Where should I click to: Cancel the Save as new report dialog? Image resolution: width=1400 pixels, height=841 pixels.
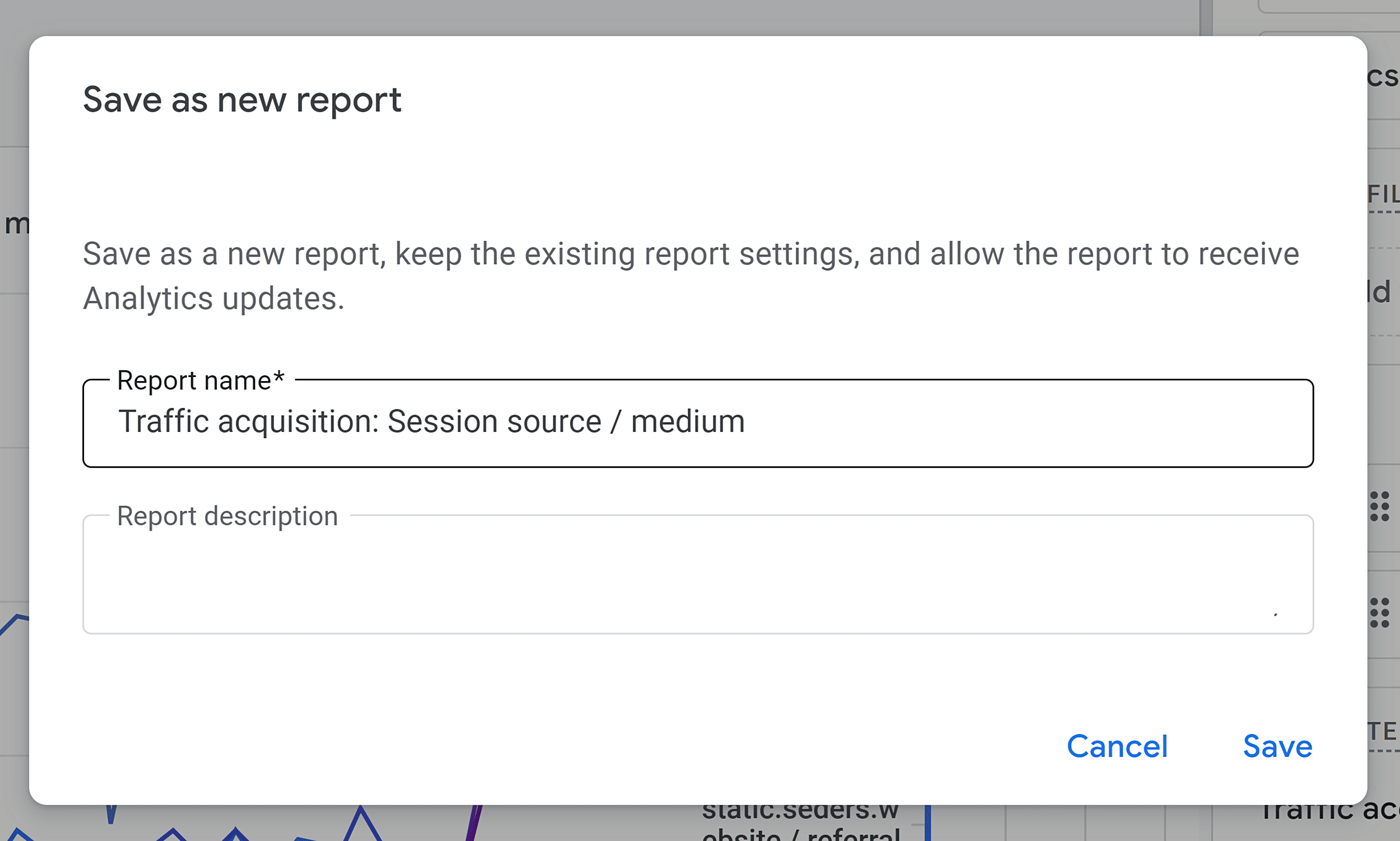coord(1117,746)
